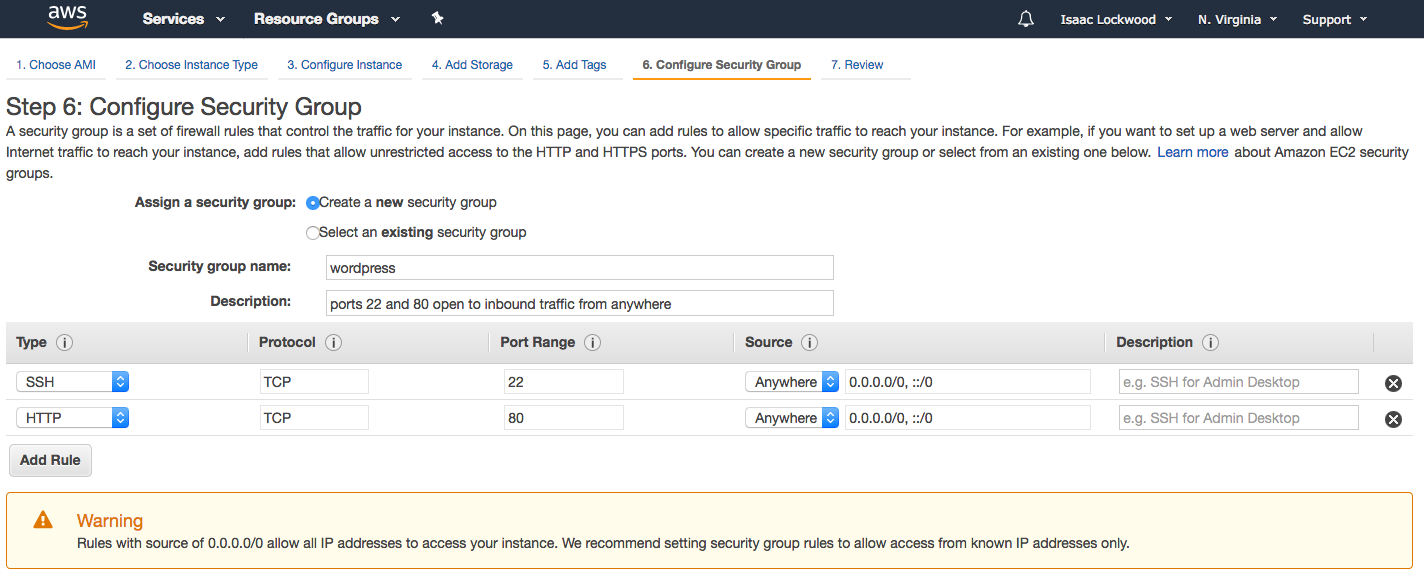Click the Add Rule button
The height and width of the screenshot is (577, 1424).
coord(50,461)
